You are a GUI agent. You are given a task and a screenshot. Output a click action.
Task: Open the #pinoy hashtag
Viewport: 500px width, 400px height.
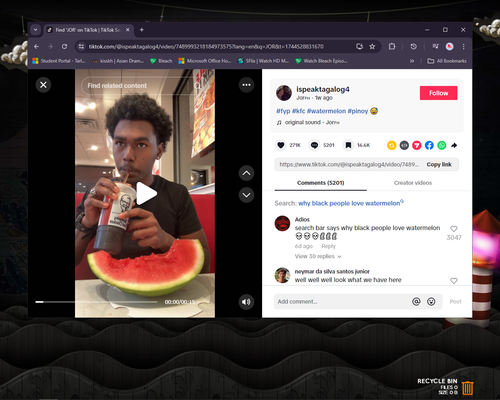tap(358, 111)
